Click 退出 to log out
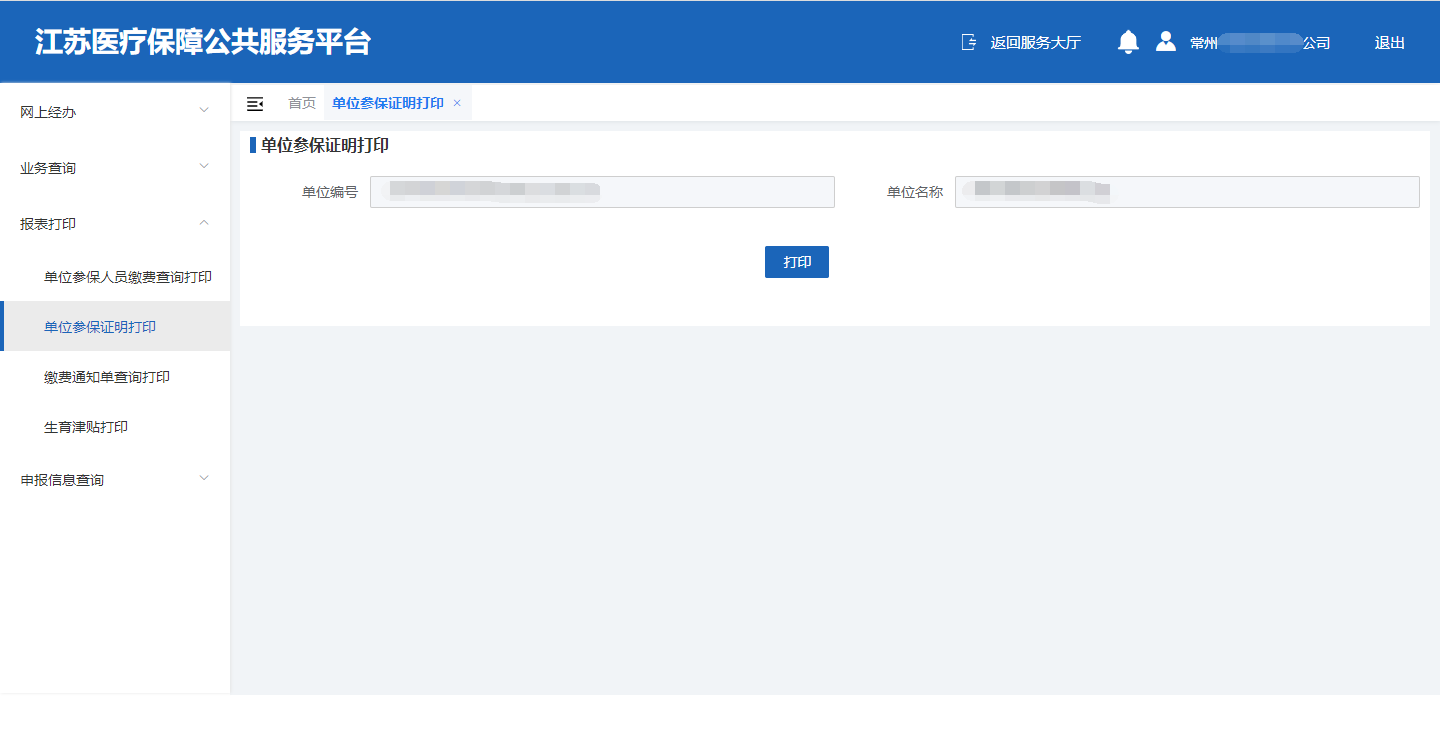 click(x=1389, y=43)
